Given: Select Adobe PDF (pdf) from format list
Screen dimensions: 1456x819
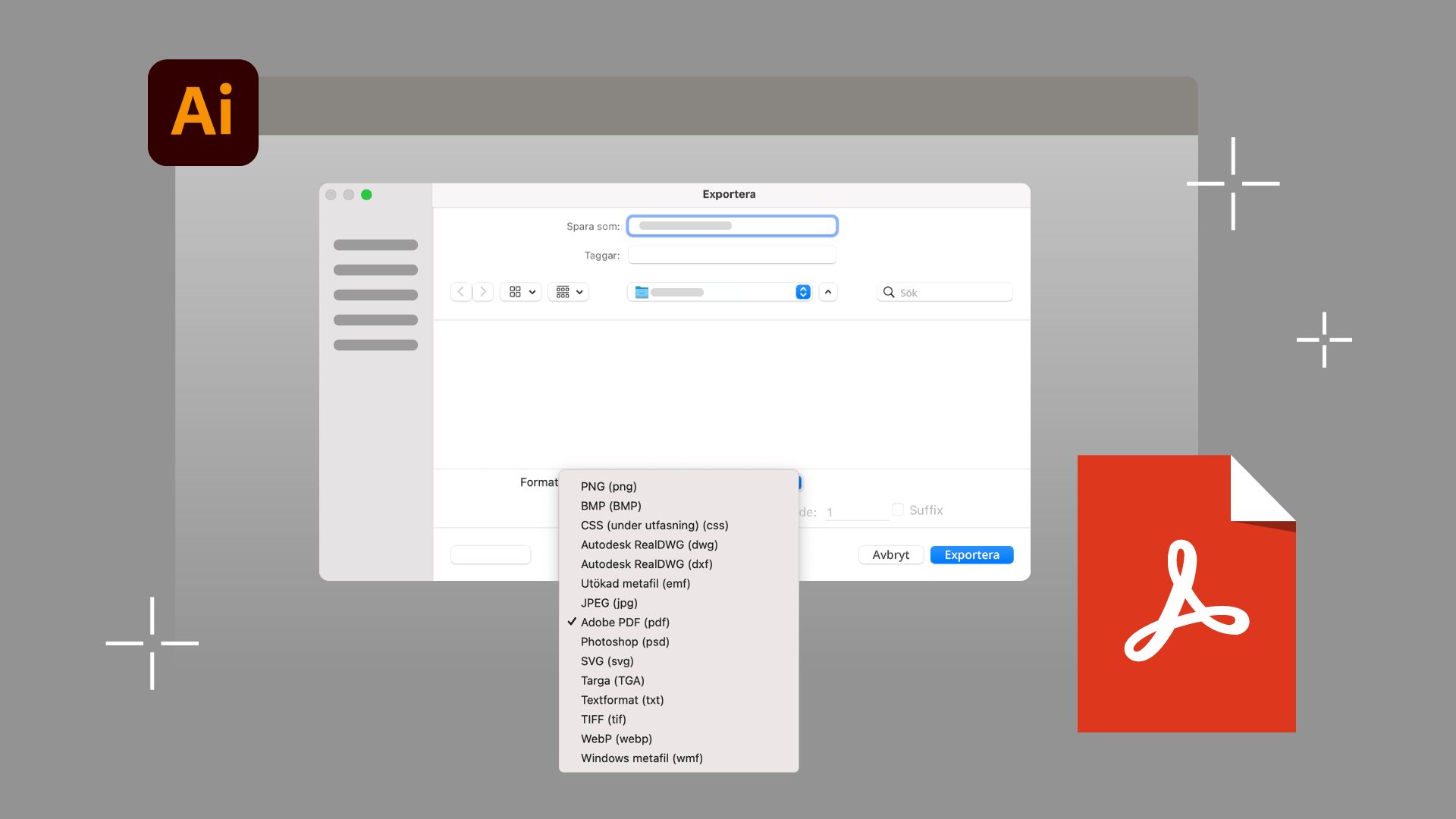Looking at the screenshot, I should [x=624, y=622].
